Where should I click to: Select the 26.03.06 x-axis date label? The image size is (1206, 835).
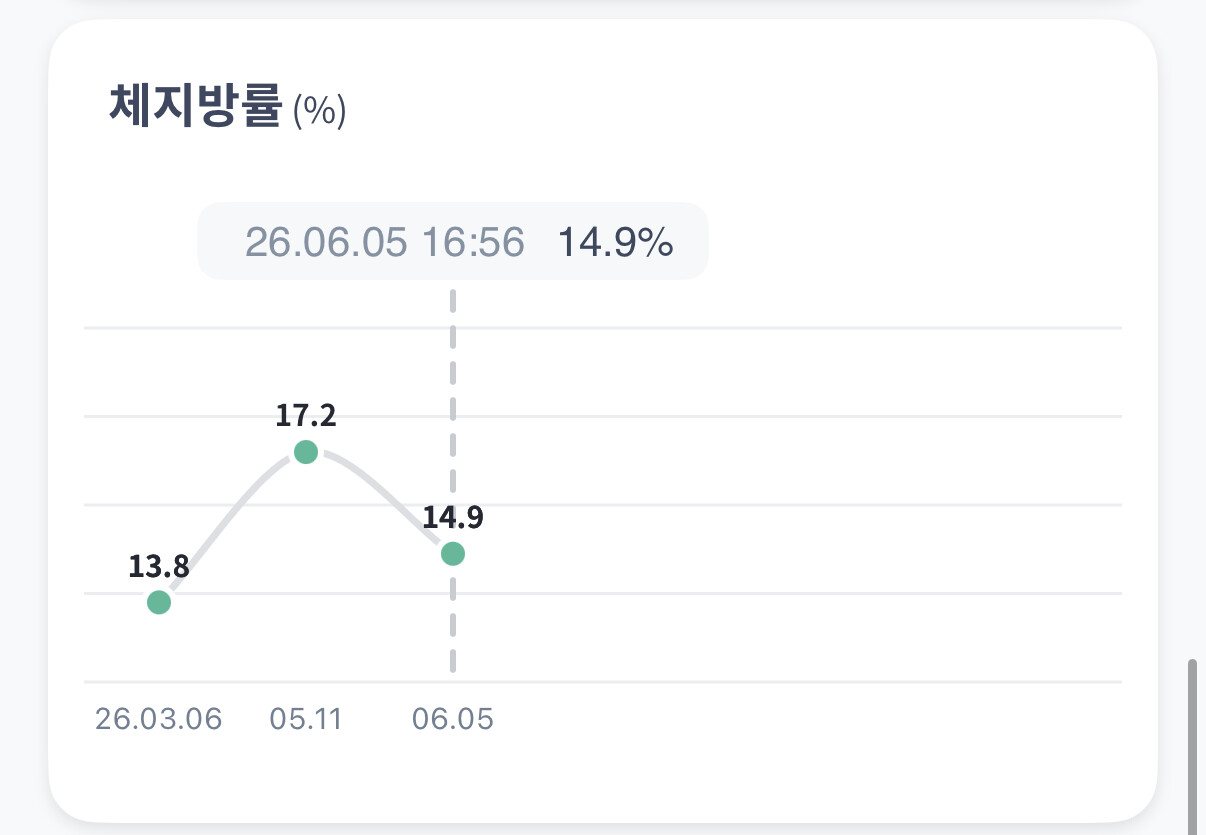coord(159,719)
